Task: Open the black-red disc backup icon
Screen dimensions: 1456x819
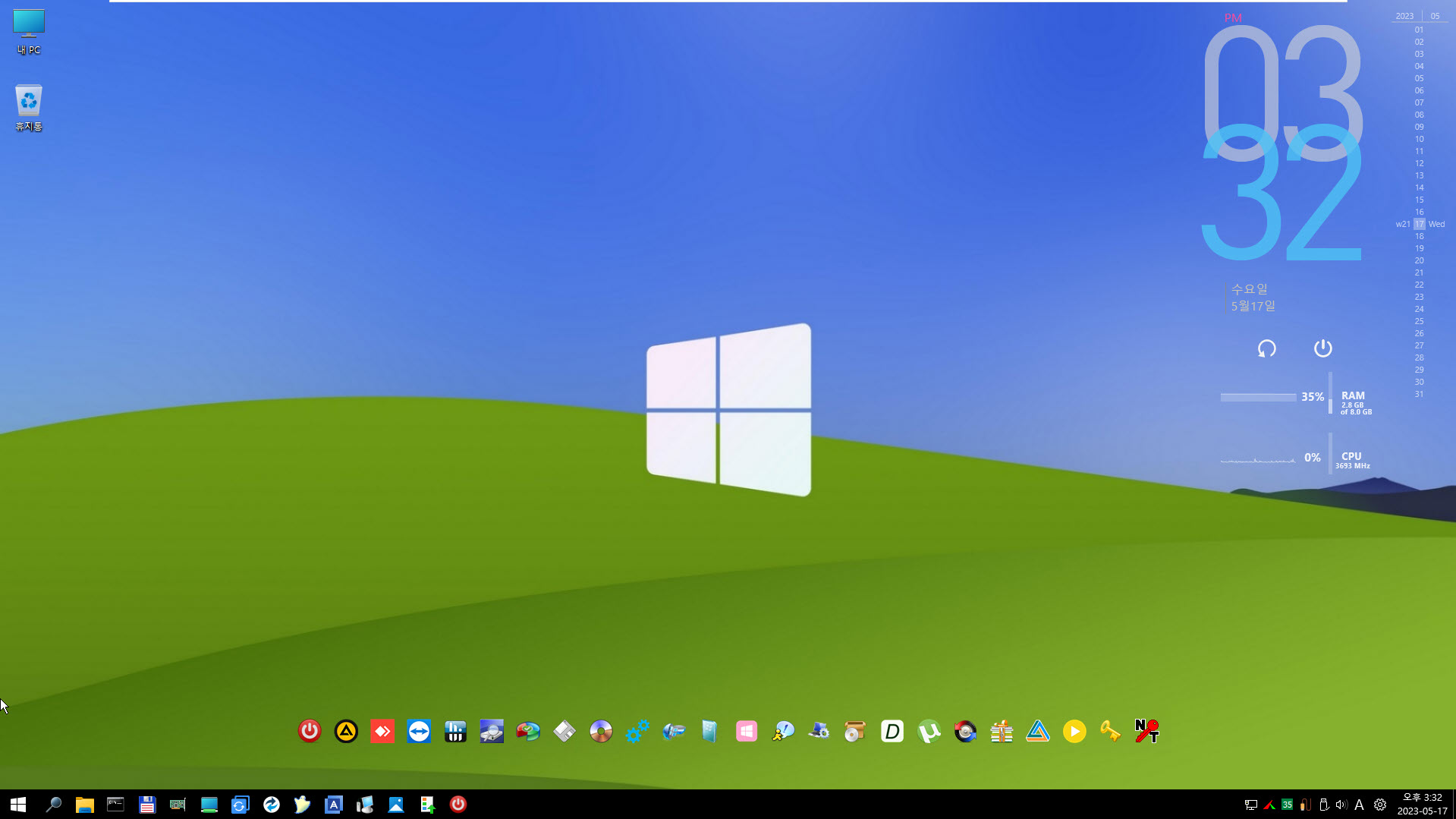Action: point(965,731)
